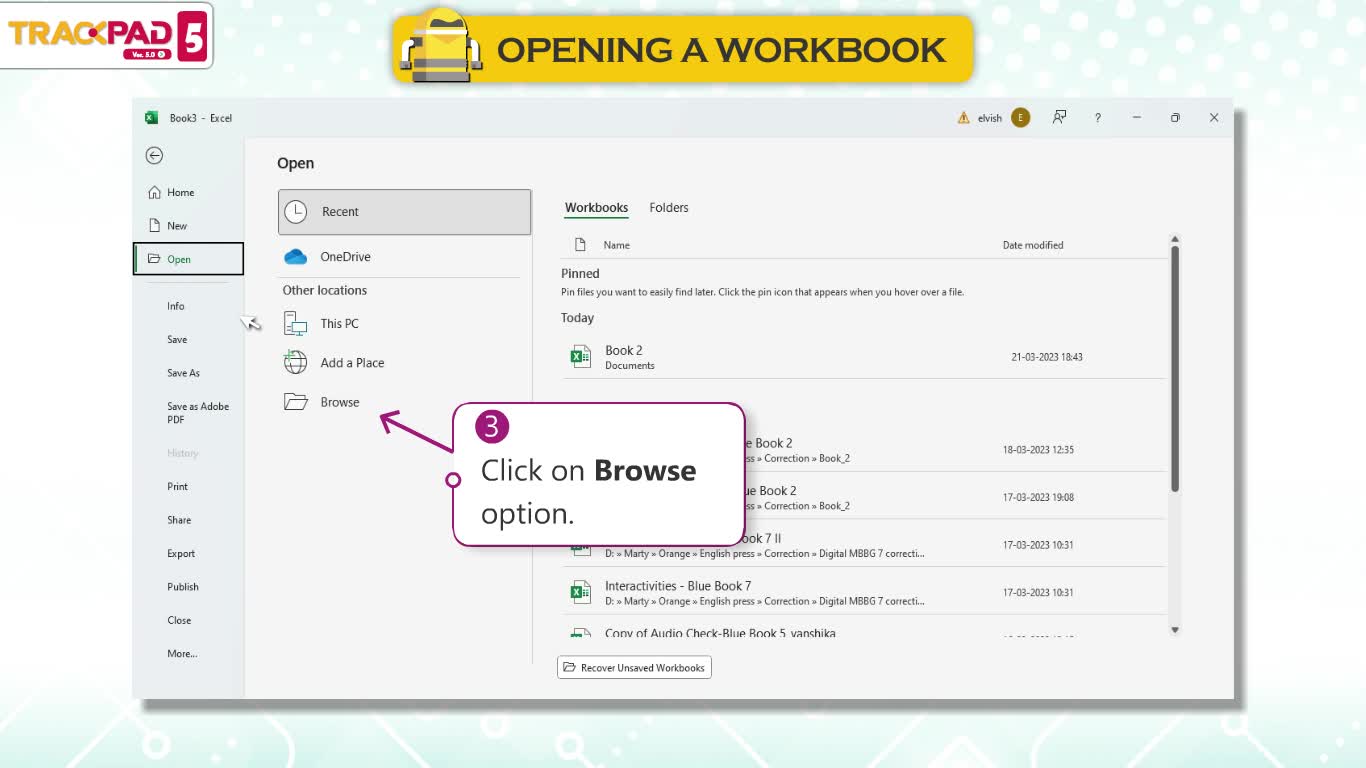Sort by Date modified column header
Image resolution: width=1366 pixels, height=768 pixels.
point(1033,245)
